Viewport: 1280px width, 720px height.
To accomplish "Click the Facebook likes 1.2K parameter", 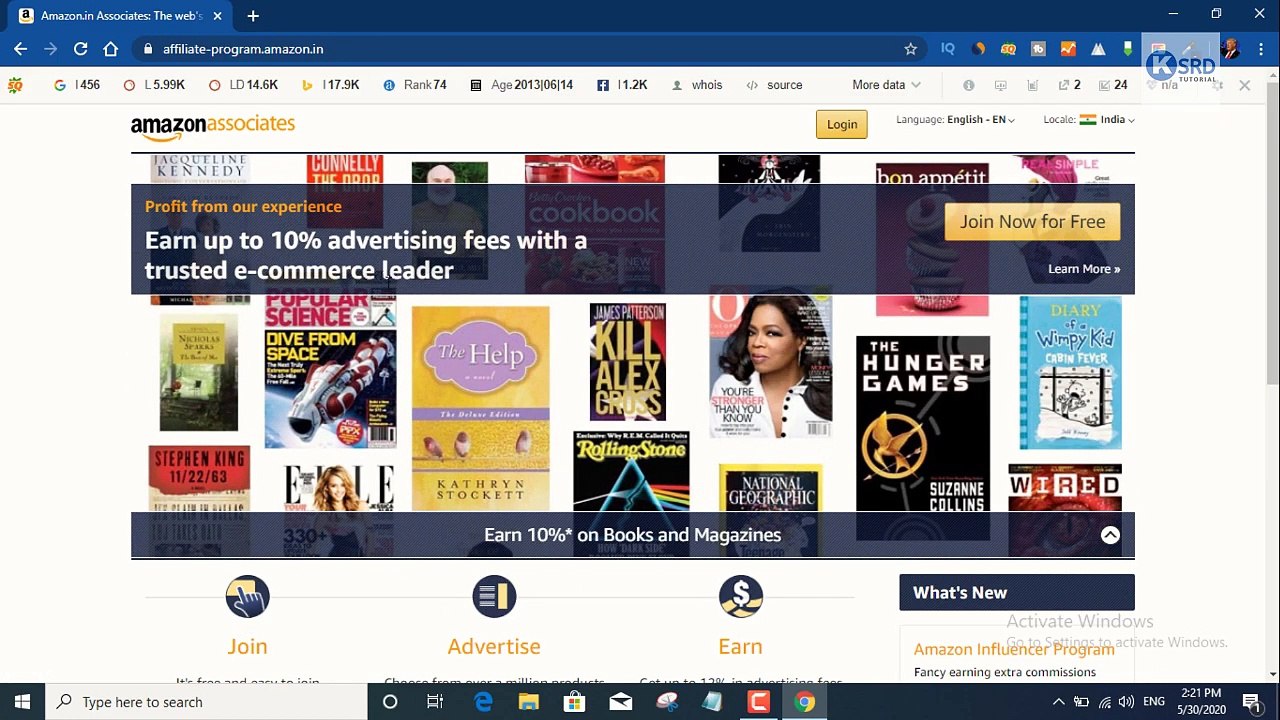I will coord(622,85).
